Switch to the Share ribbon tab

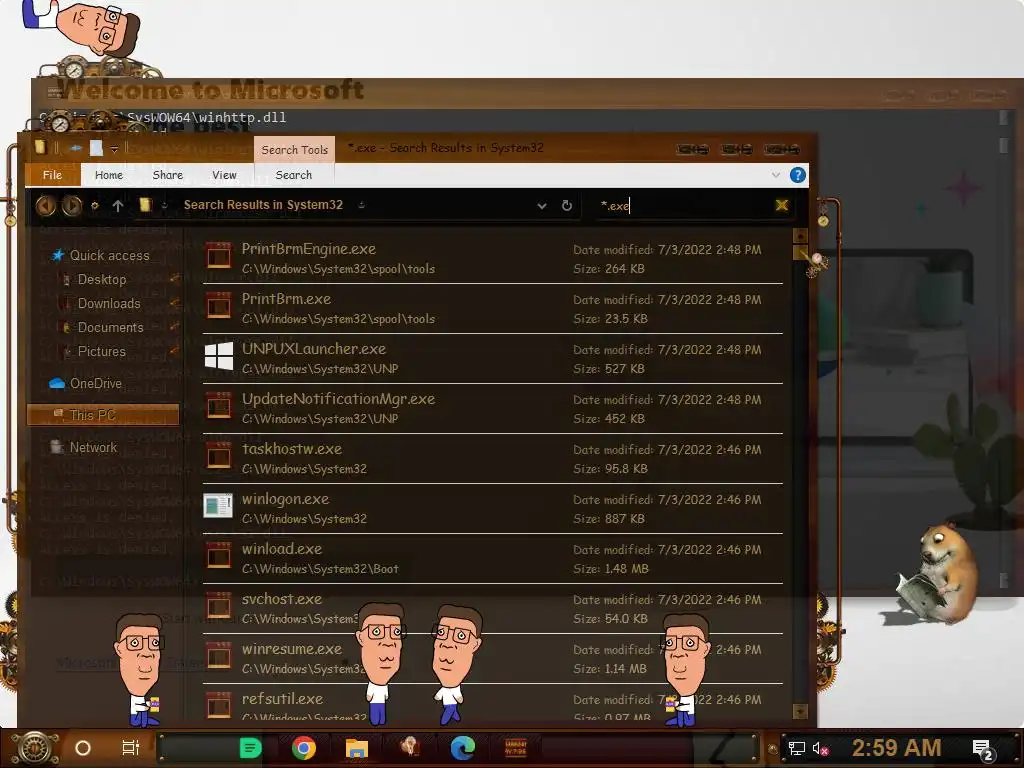pyautogui.click(x=168, y=175)
